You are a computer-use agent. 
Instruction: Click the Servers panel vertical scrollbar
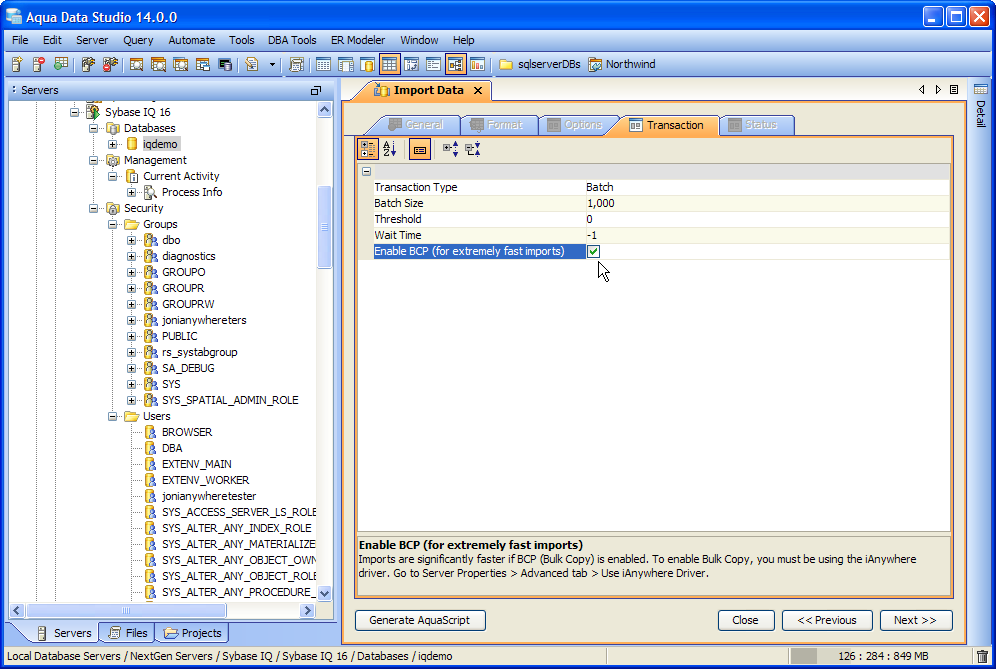pyautogui.click(x=325, y=227)
